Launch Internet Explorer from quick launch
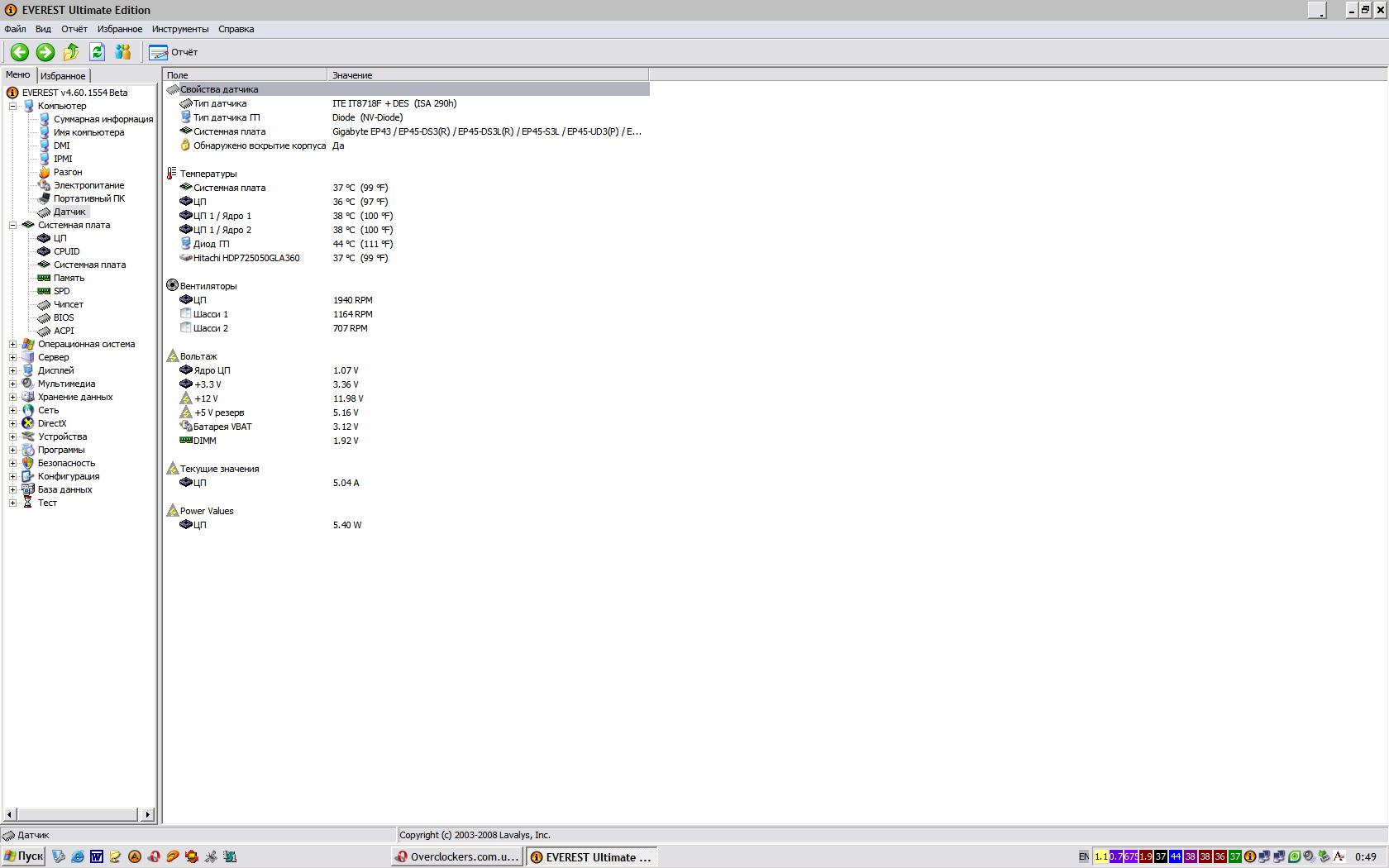The image size is (1389, 868). click(x=78, y=856)
